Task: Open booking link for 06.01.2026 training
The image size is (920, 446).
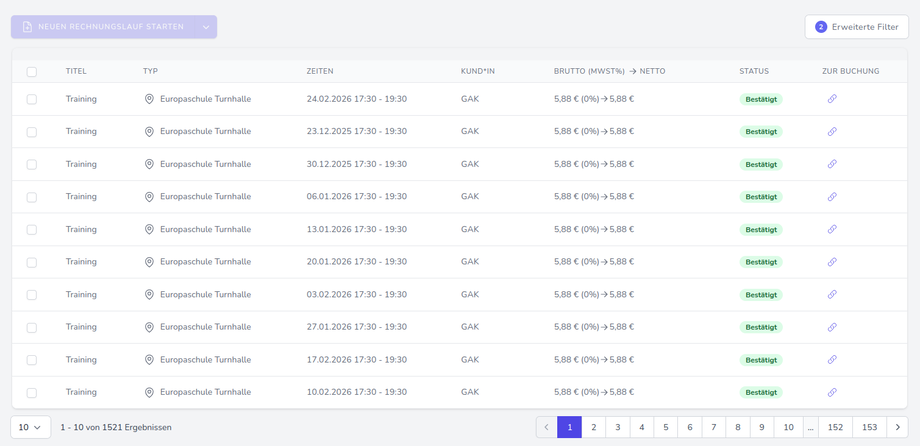Action: click(x=831, y=197)
